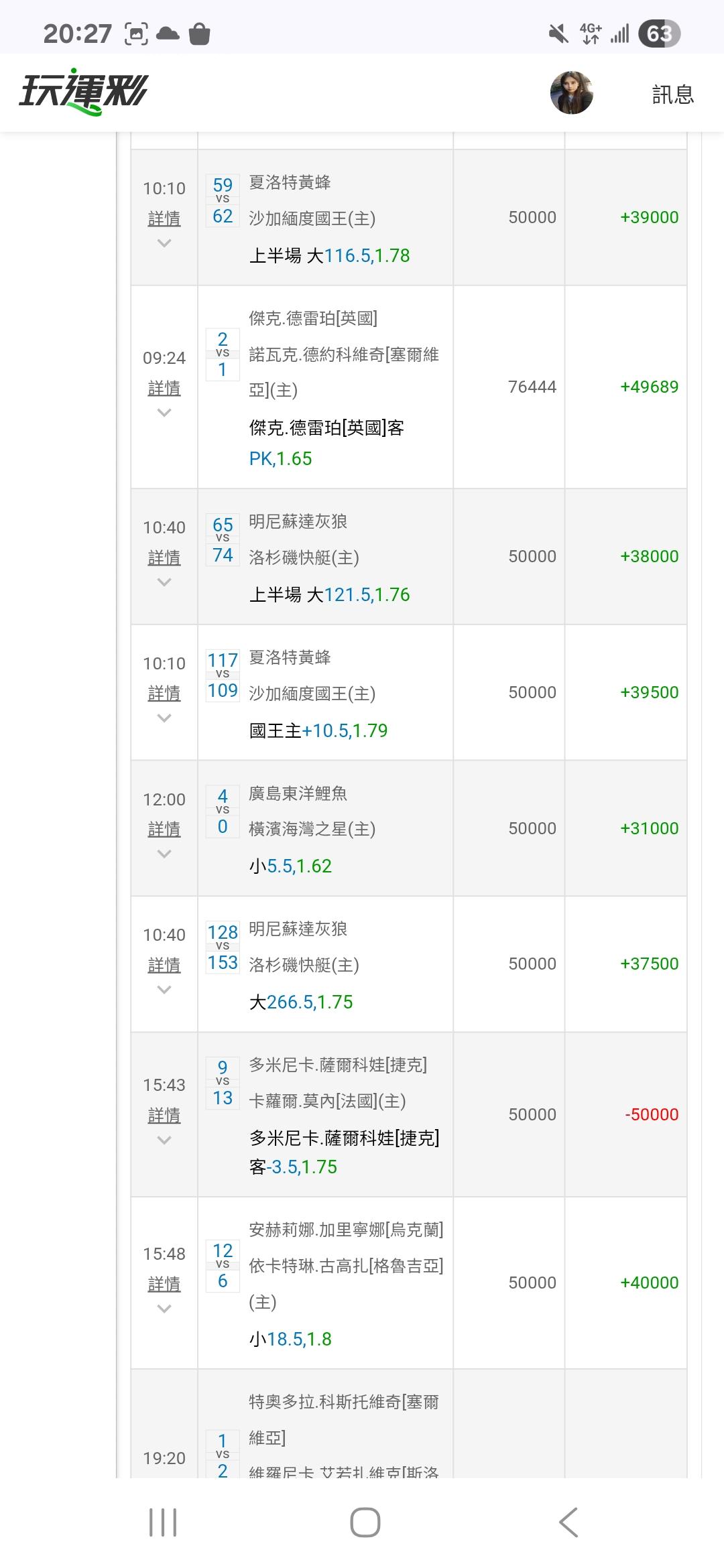Viewport: 724px width, 1568px height.
Task: Tap the screenshot capture notification icon
Action: tap(136, 33)
